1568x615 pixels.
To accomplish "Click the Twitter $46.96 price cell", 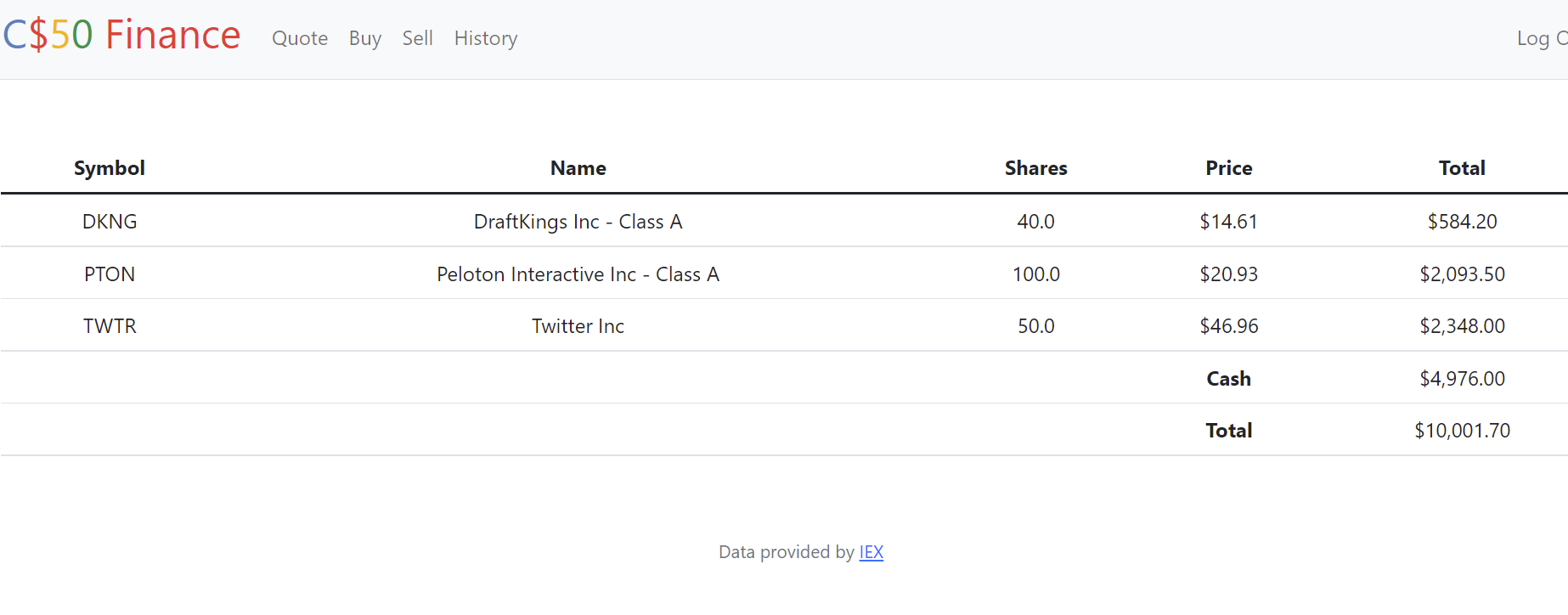I will [1229, 326].
